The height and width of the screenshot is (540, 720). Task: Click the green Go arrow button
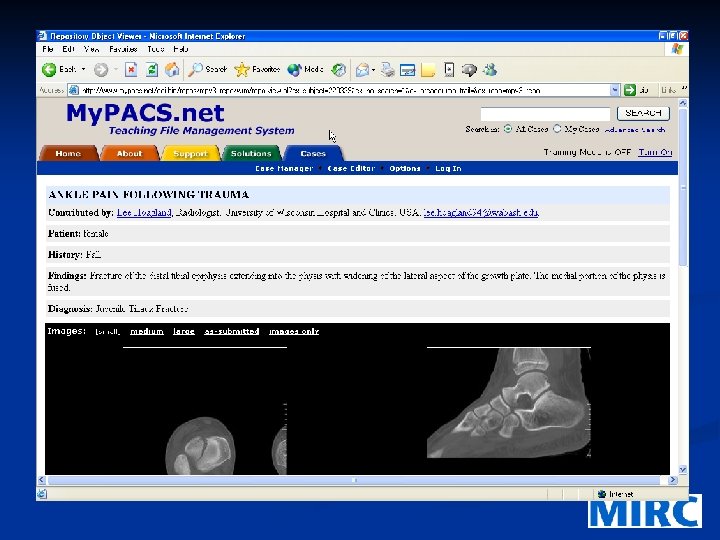click(x=630, y=90)
